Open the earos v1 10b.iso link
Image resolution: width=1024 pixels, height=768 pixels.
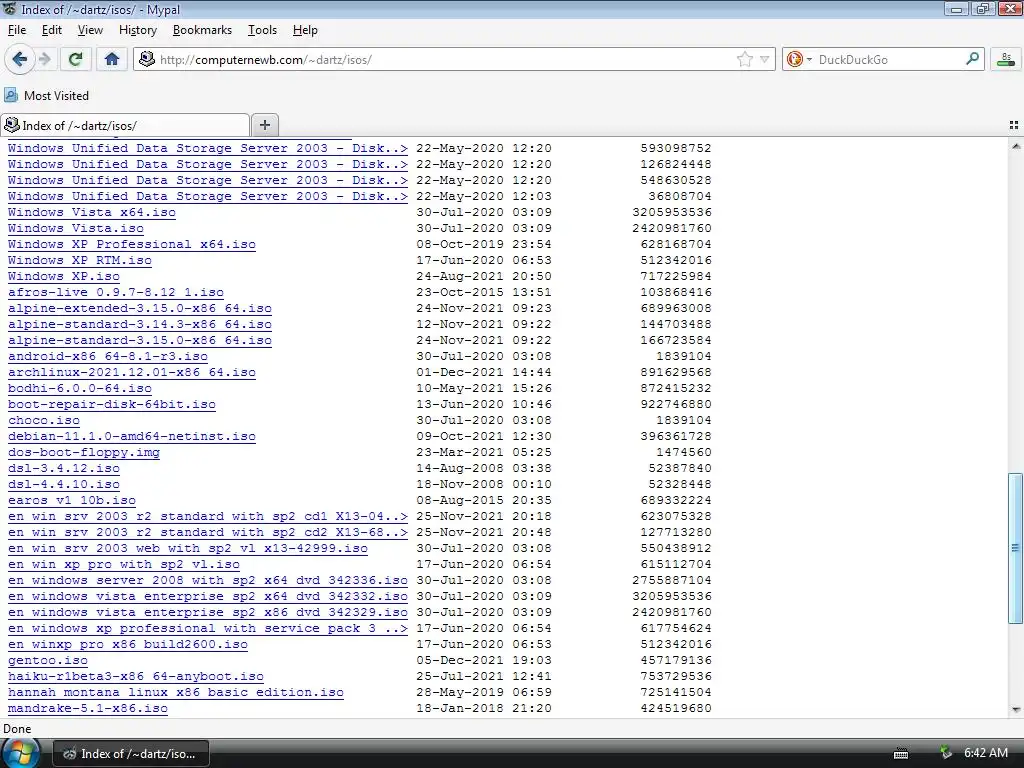tap(72, 500)
